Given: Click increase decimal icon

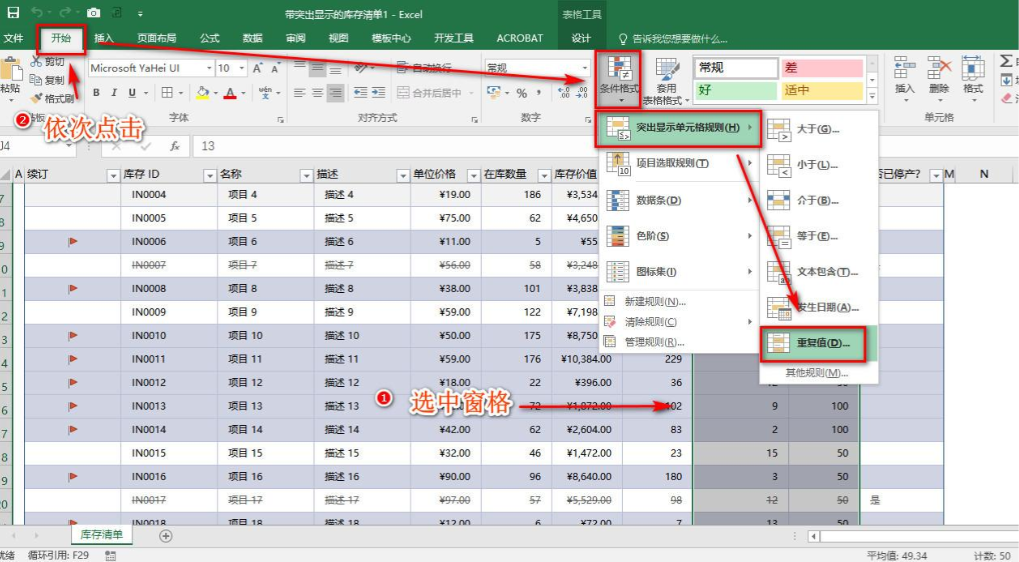Looking at the screenshot, I should pos(564,93).
